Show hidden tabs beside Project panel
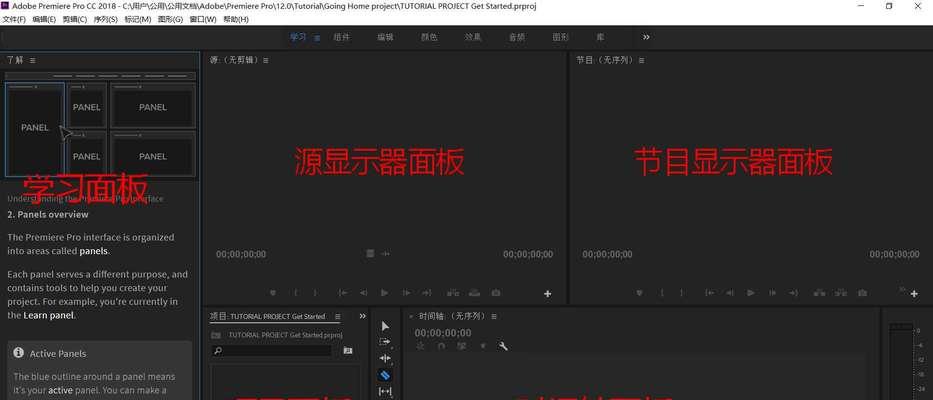 (362, 316)
